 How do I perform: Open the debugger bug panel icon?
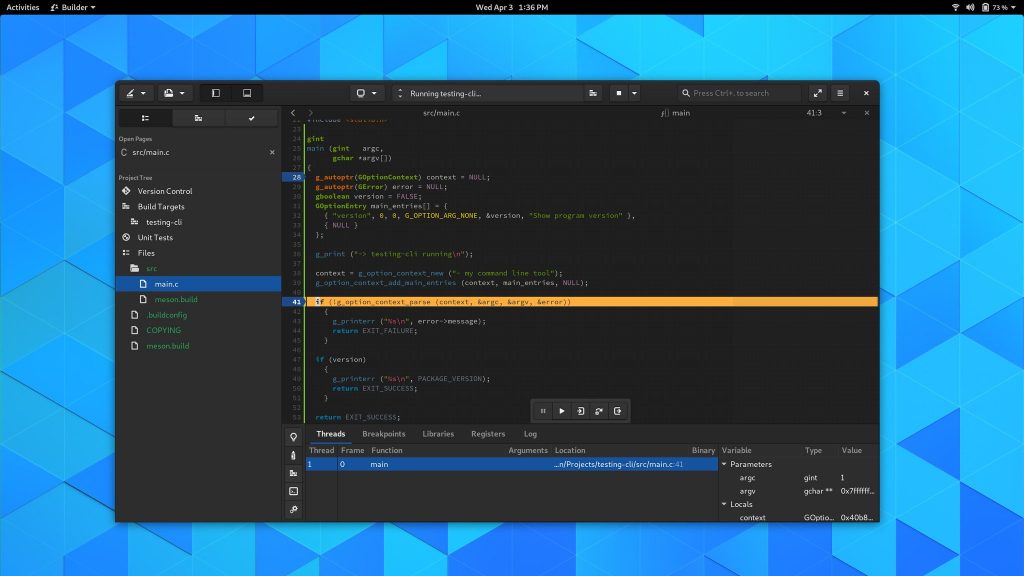click(294, 455)
